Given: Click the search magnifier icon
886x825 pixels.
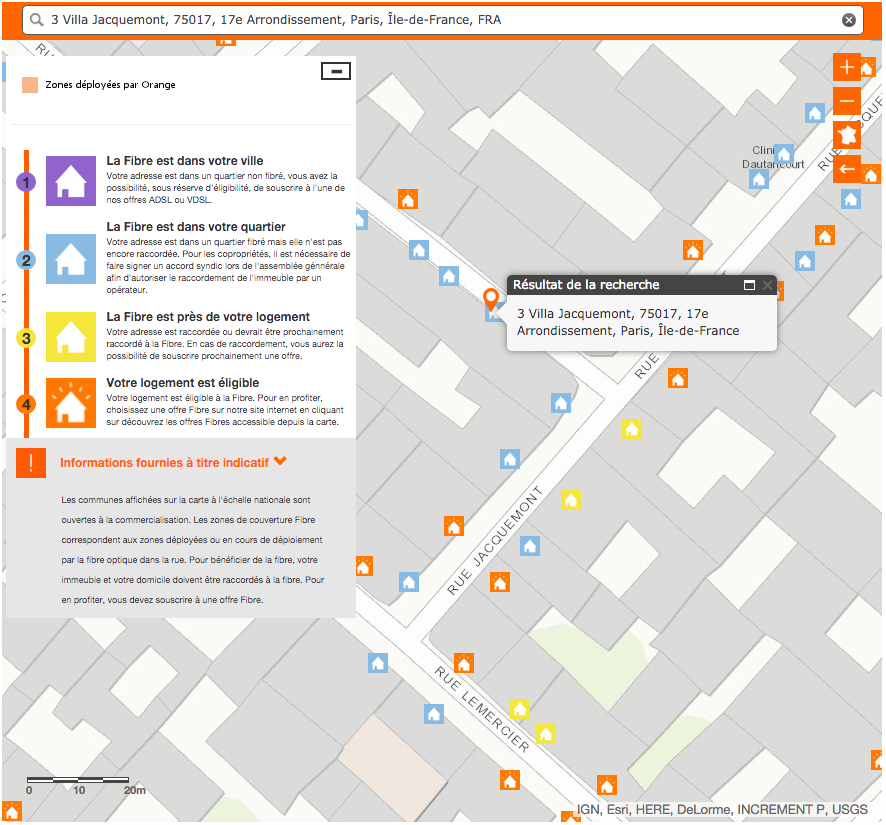Looking at the screenshot, I should 37,20.
